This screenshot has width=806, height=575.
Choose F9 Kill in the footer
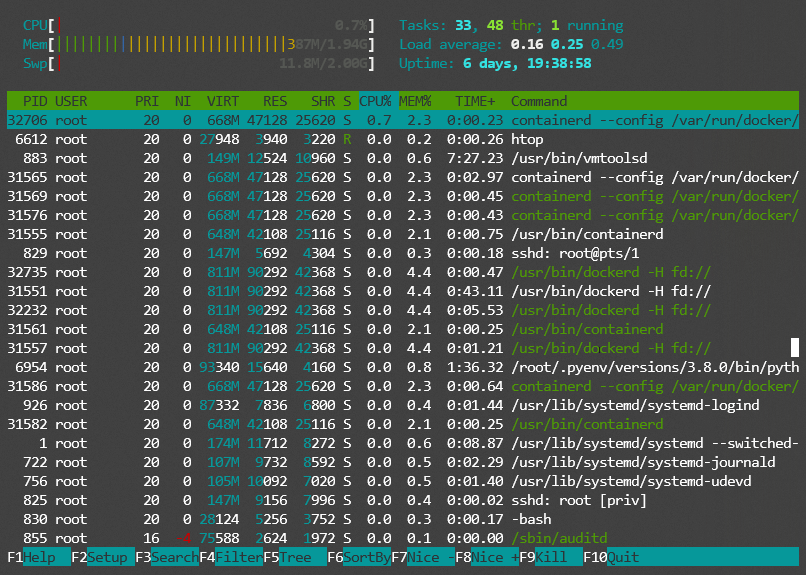[x=551, y=557]
